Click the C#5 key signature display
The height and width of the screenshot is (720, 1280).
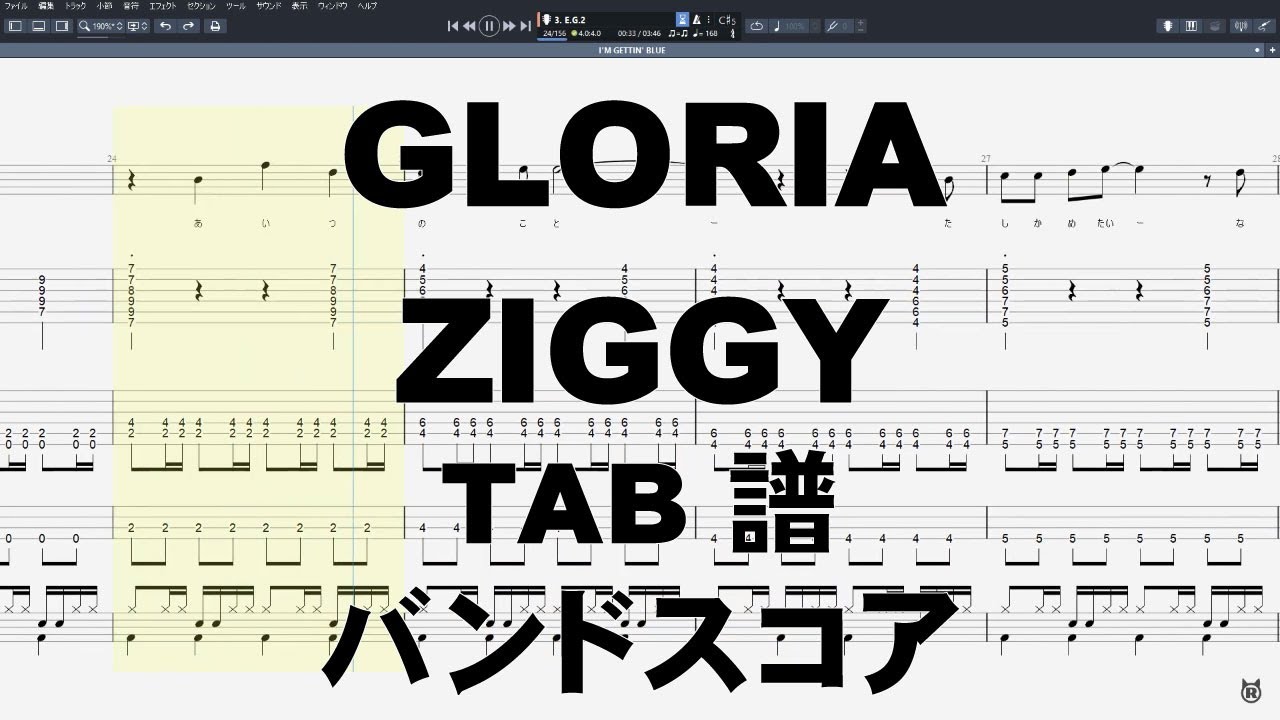point(727,19)
